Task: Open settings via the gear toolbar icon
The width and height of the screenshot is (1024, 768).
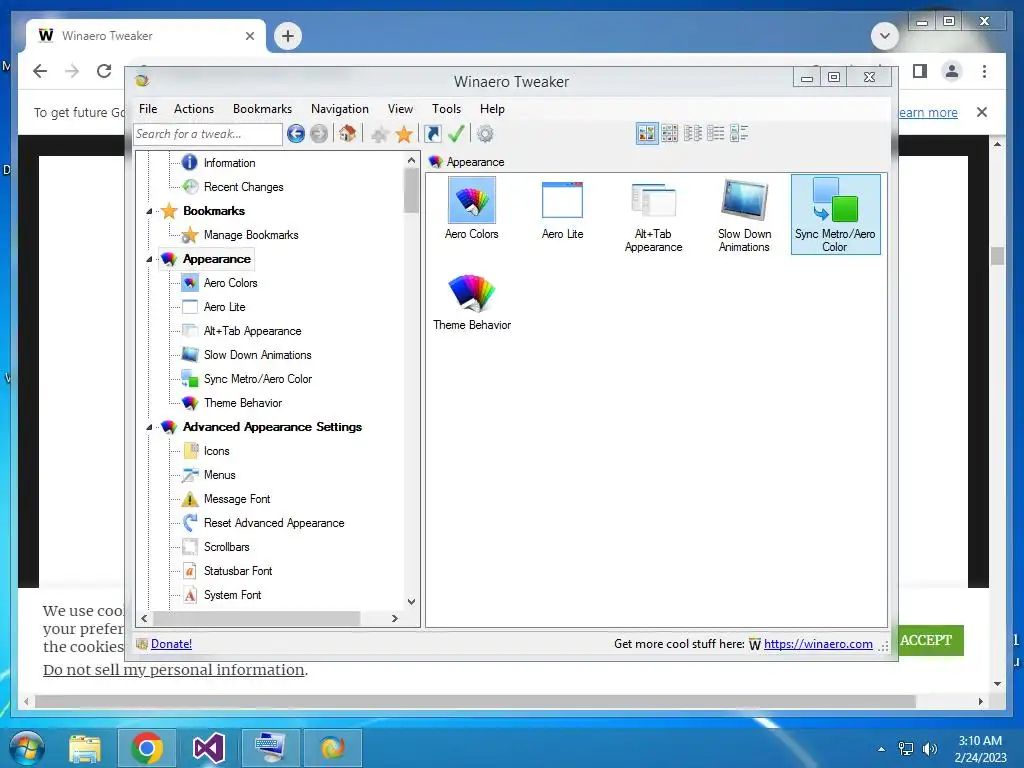Action: (x=485, y=134)
